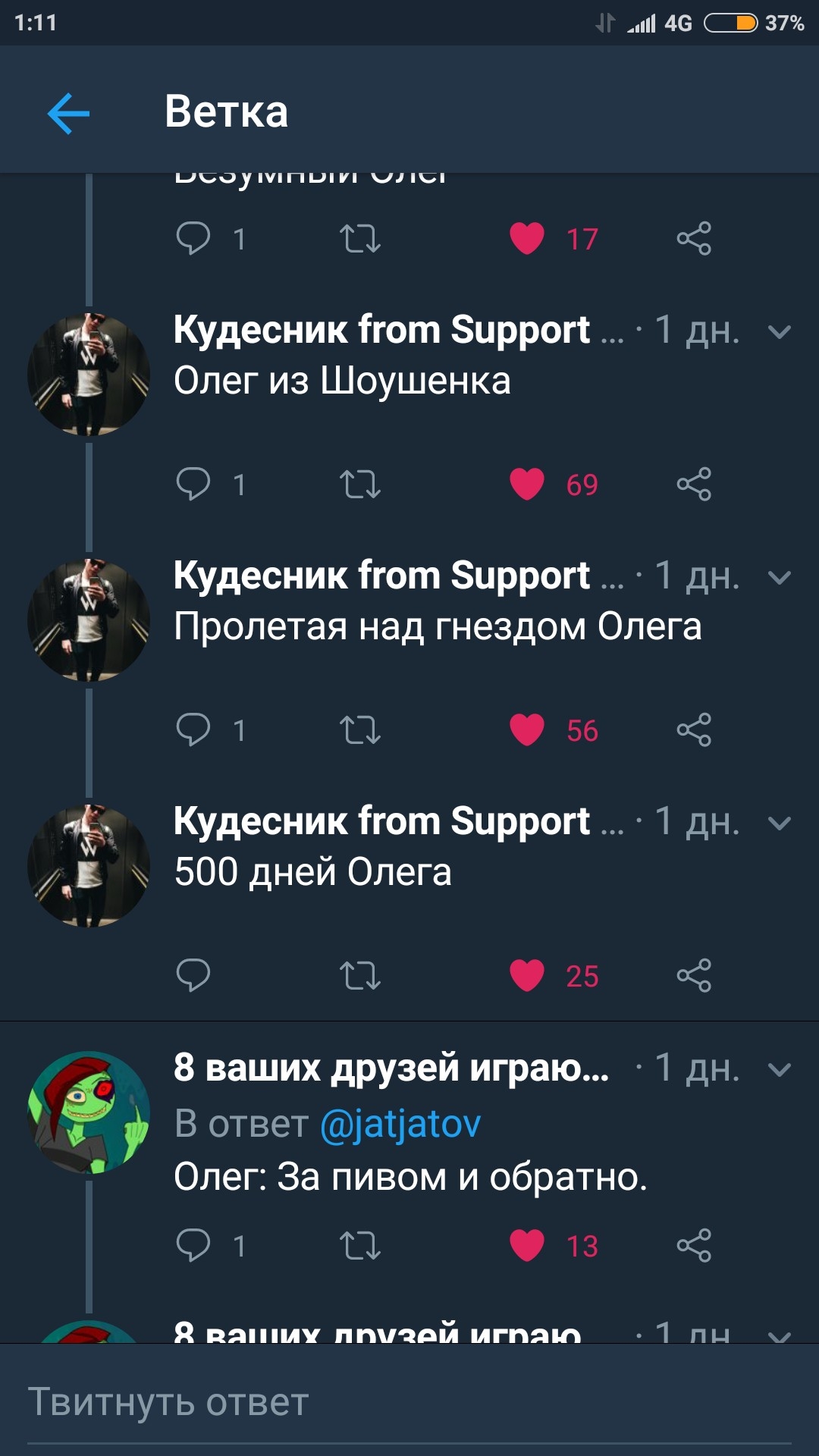The width and height of the screenshot is (819, 1456).
Task: Open Кудесник avatar beside "Пролетая над гнездом Олега"
Action: [89, 620]
